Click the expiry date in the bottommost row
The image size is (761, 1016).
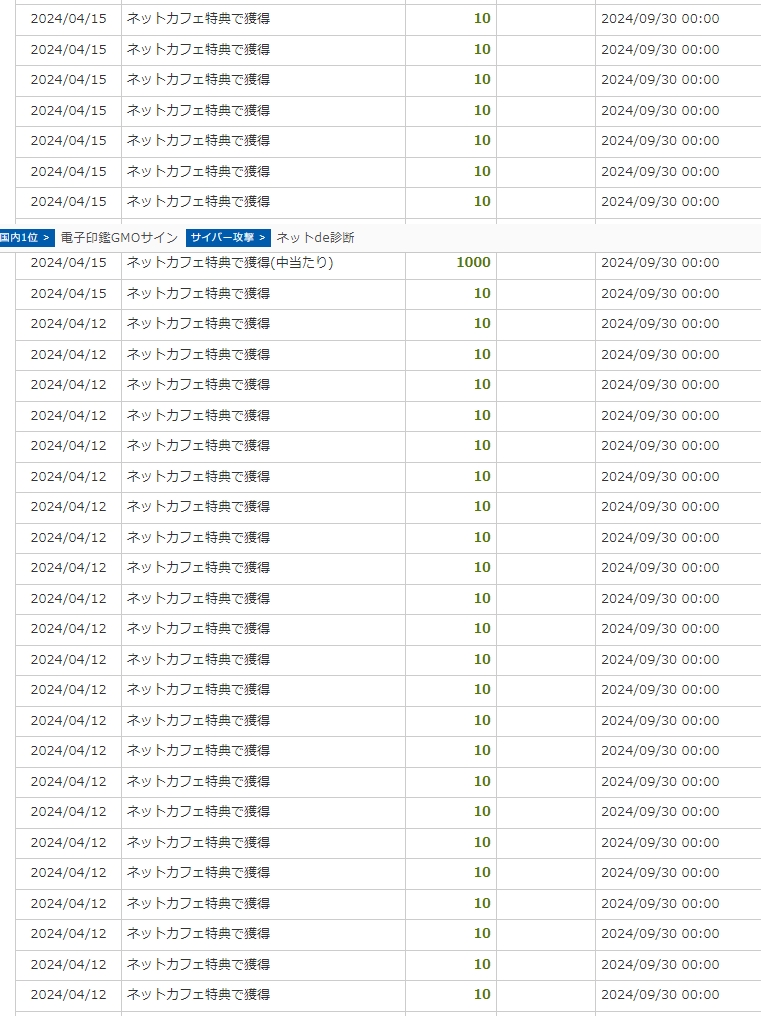pos(660,994)
